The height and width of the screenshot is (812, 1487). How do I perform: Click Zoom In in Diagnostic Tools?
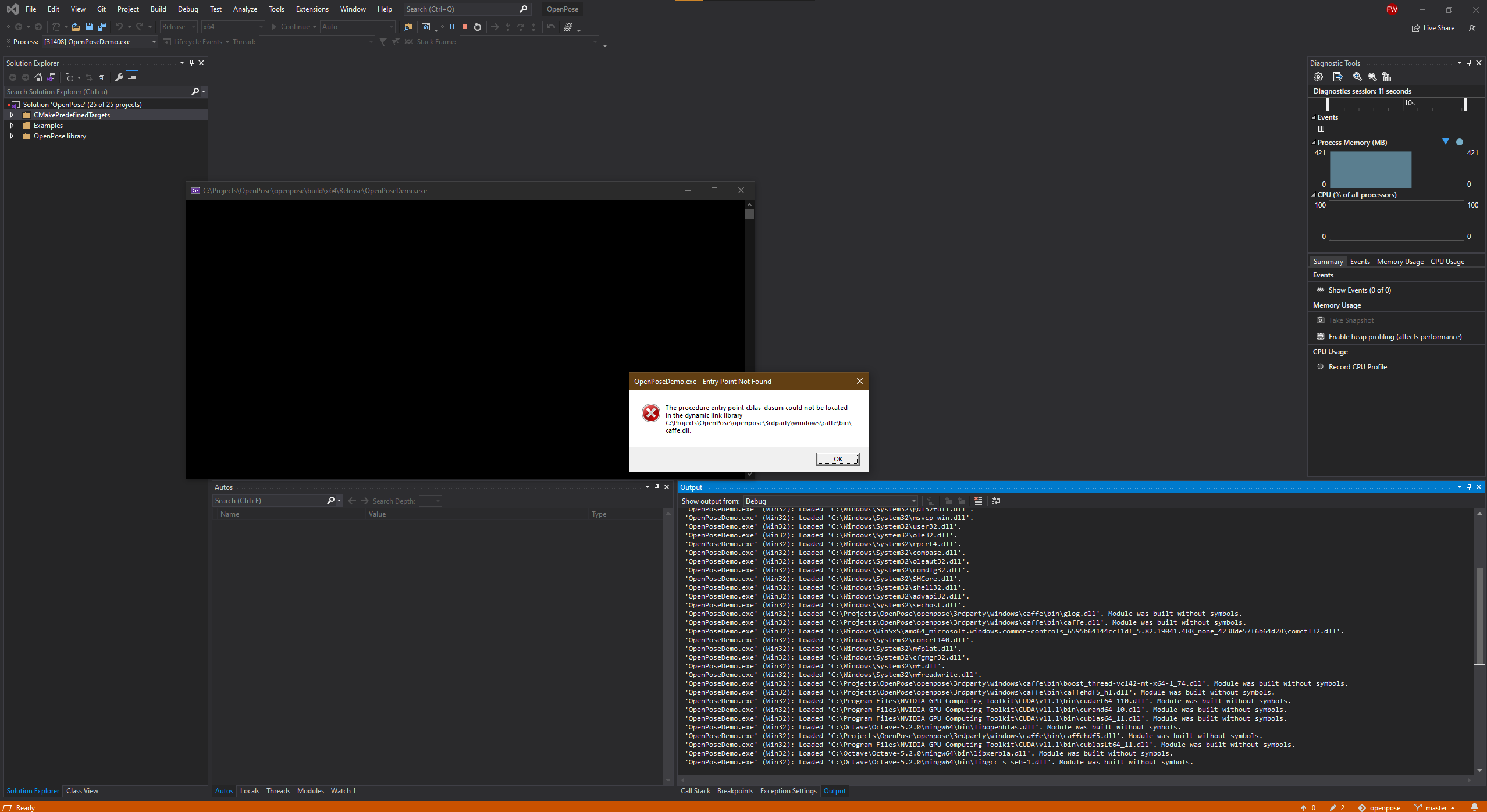(x=1357, y=77)
